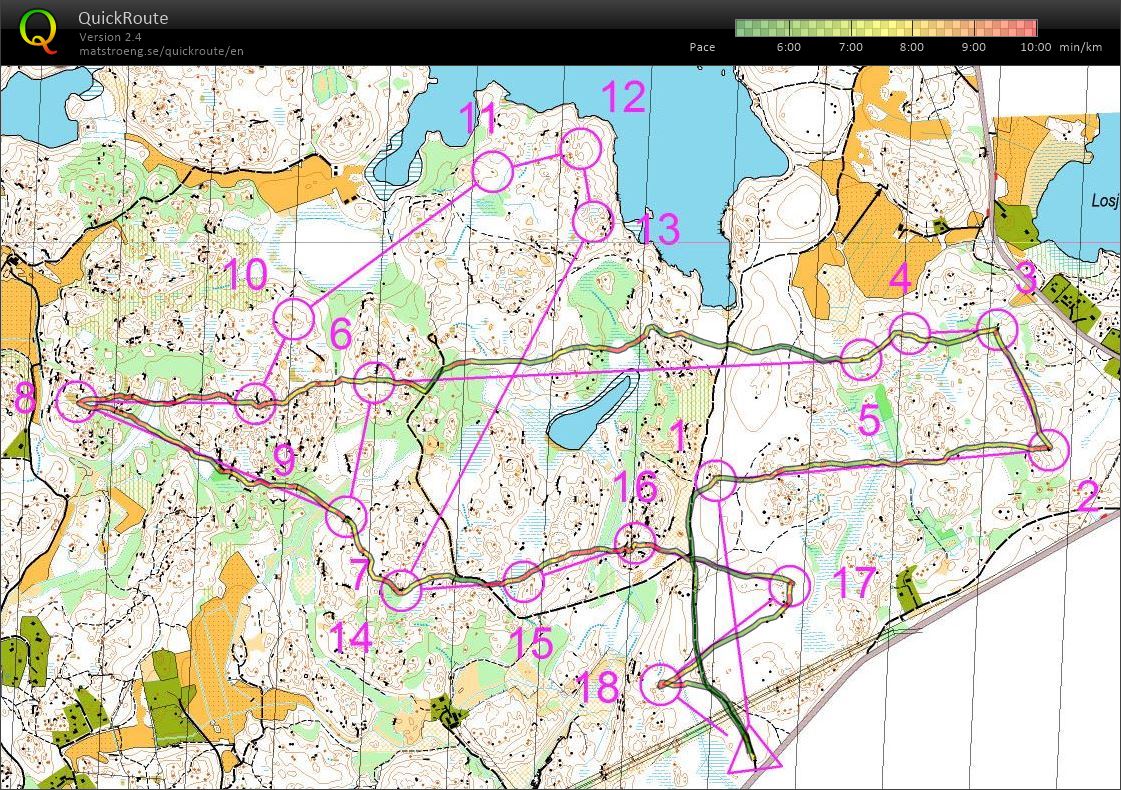
Task: Select control circle 7 on the map
Action: (346, 516)
